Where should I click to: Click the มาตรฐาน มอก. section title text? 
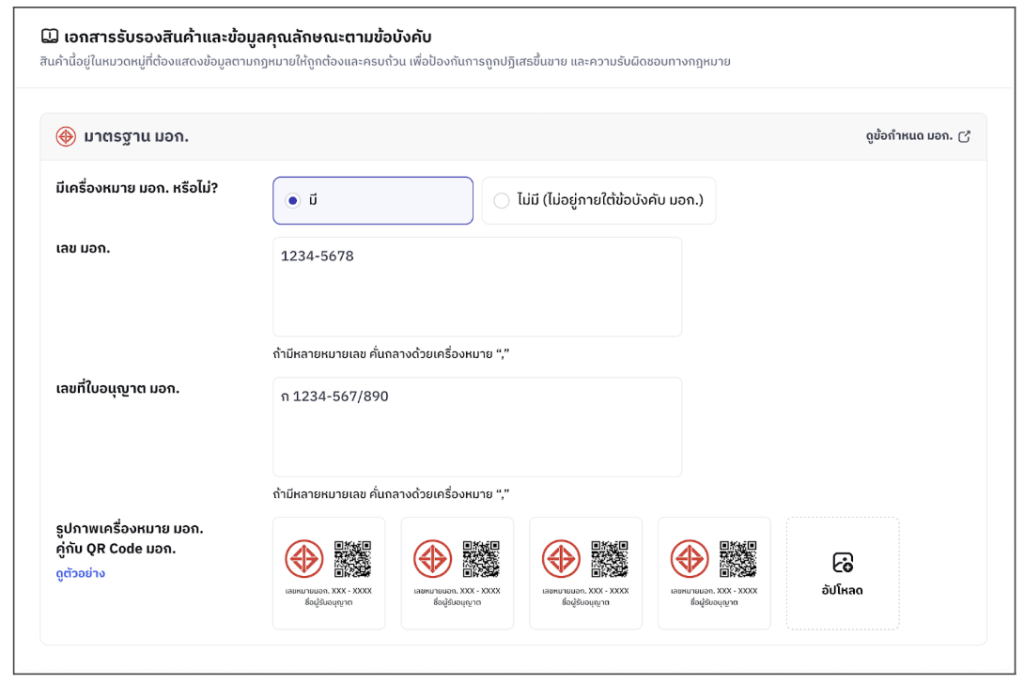[x=137, y=137]
